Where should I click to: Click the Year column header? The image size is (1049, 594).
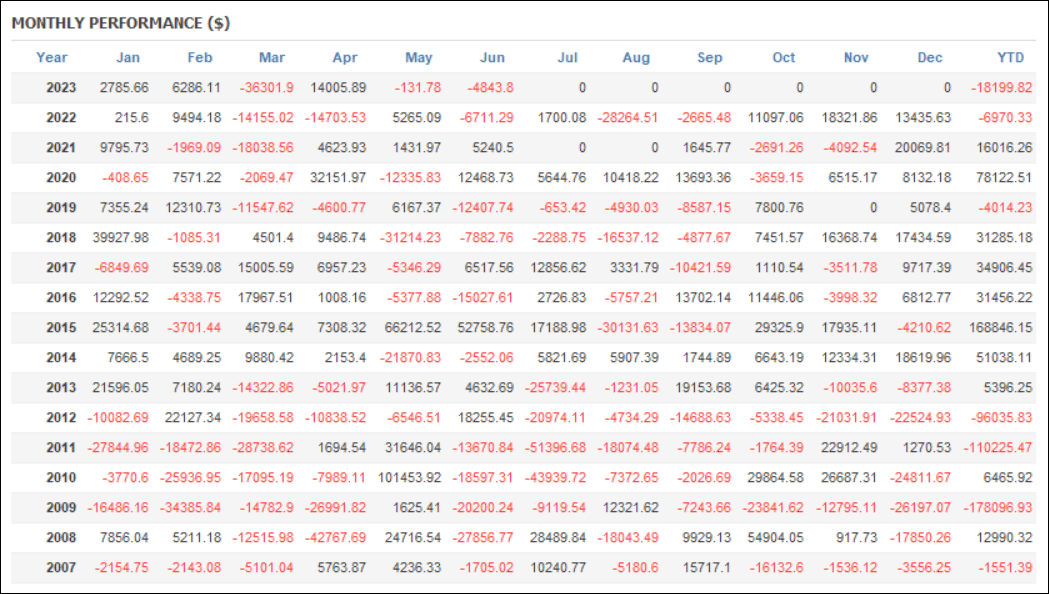(x=52, y=58)
